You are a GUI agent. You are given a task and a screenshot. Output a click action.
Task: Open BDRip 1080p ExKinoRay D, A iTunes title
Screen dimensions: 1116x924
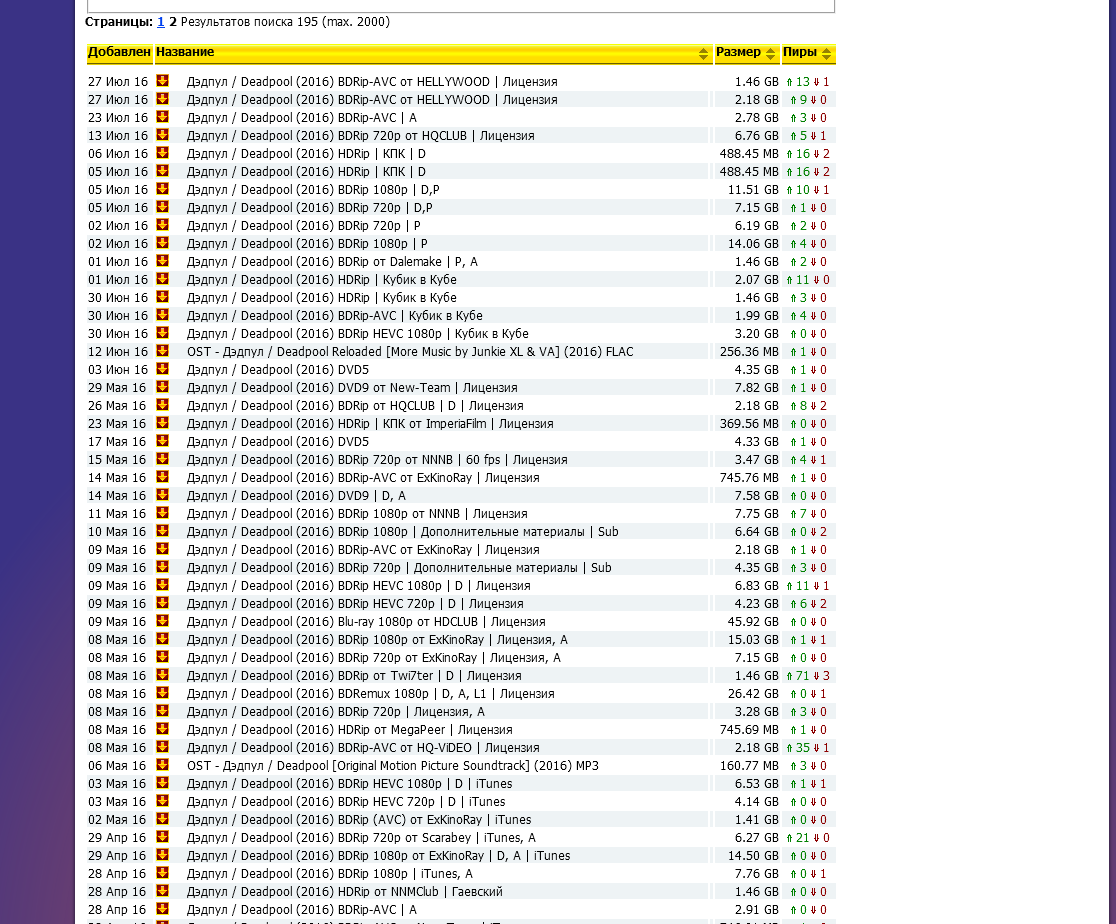coord(379,856)
